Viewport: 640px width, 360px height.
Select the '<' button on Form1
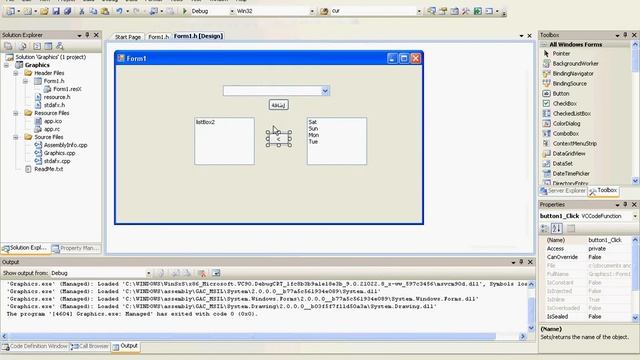coord(279,139)
